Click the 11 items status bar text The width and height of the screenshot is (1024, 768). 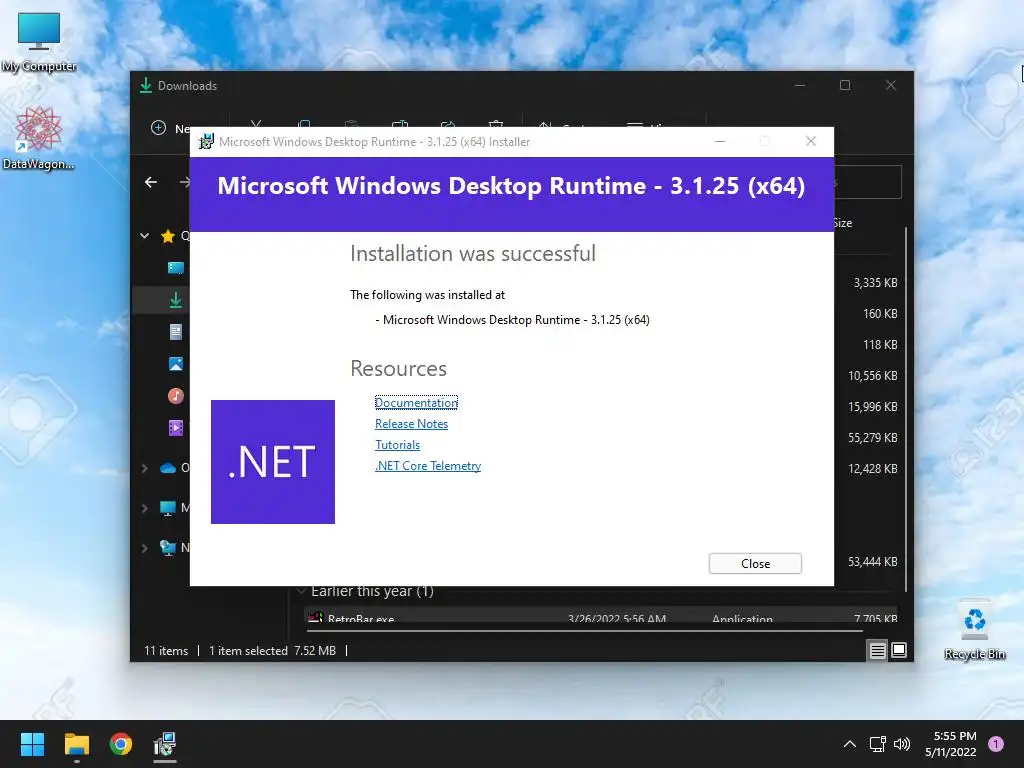pos(166,650)
